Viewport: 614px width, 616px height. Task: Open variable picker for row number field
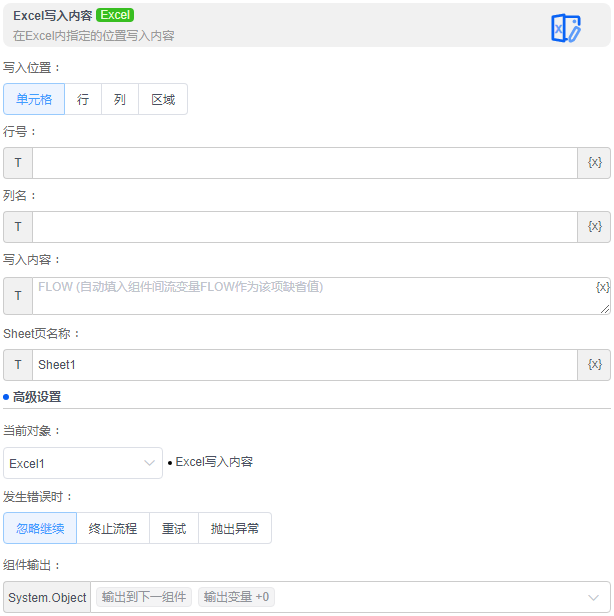click(x=594, y=163)
